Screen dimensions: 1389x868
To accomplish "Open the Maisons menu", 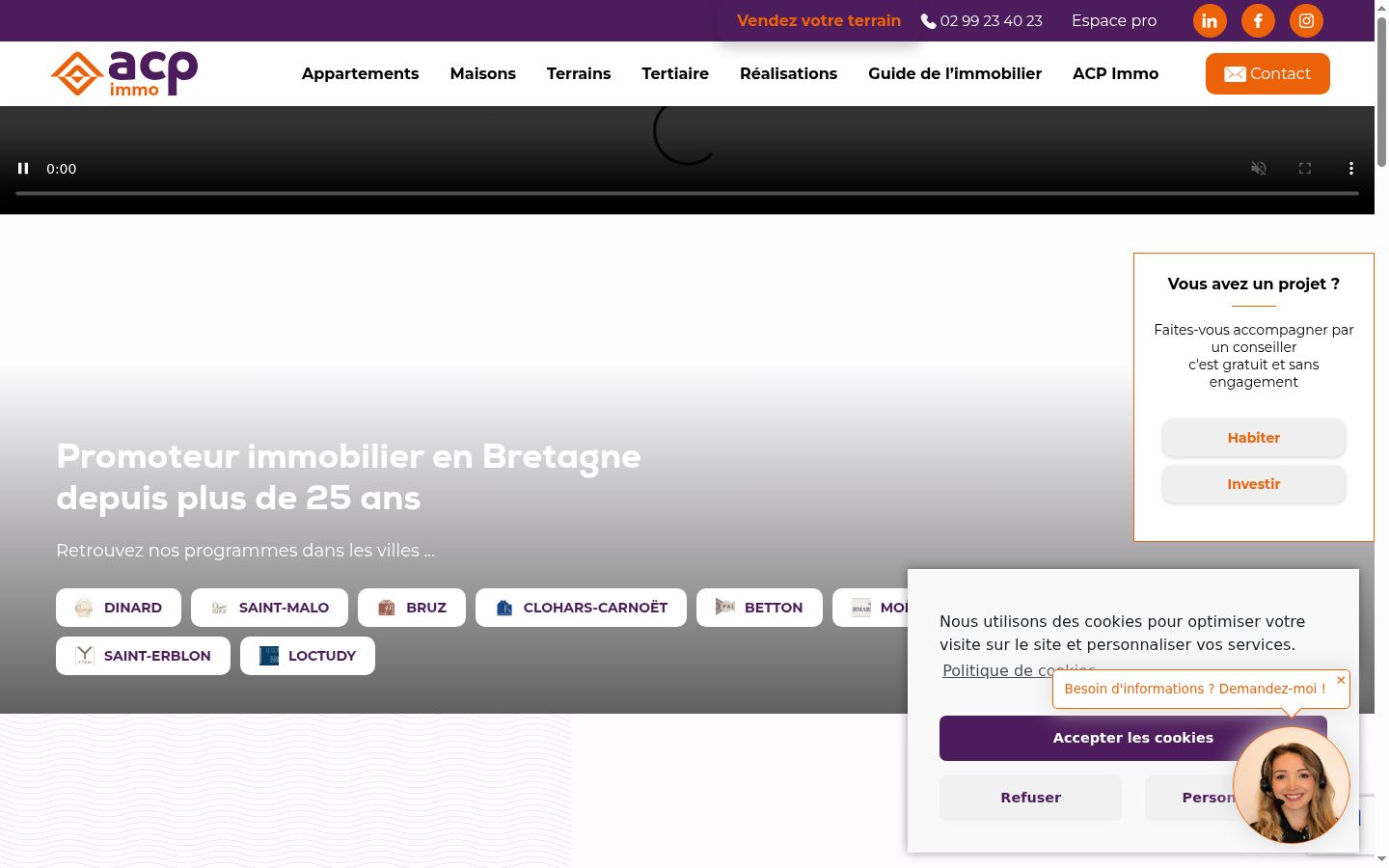I will pyautogui.click(x=482, y=73).
